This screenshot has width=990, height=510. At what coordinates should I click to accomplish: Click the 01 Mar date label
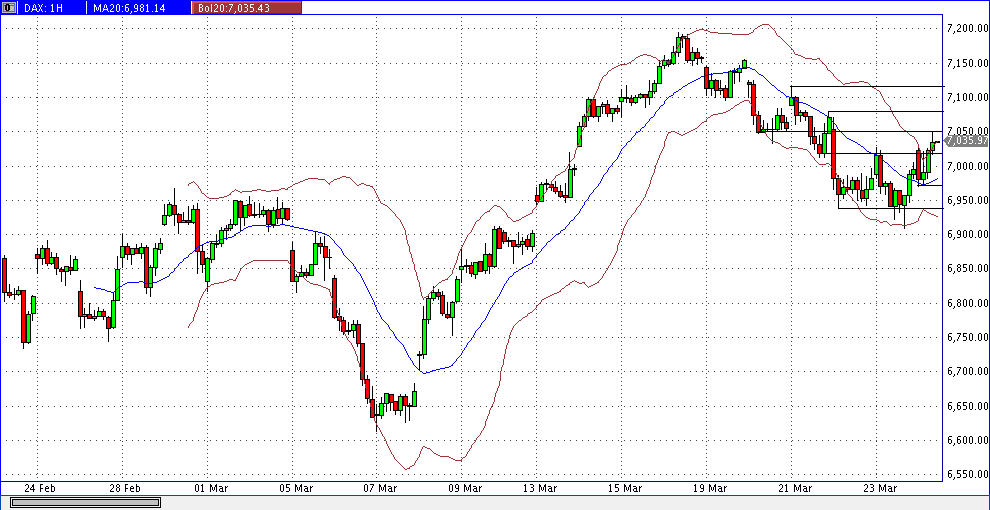[211, 488]
